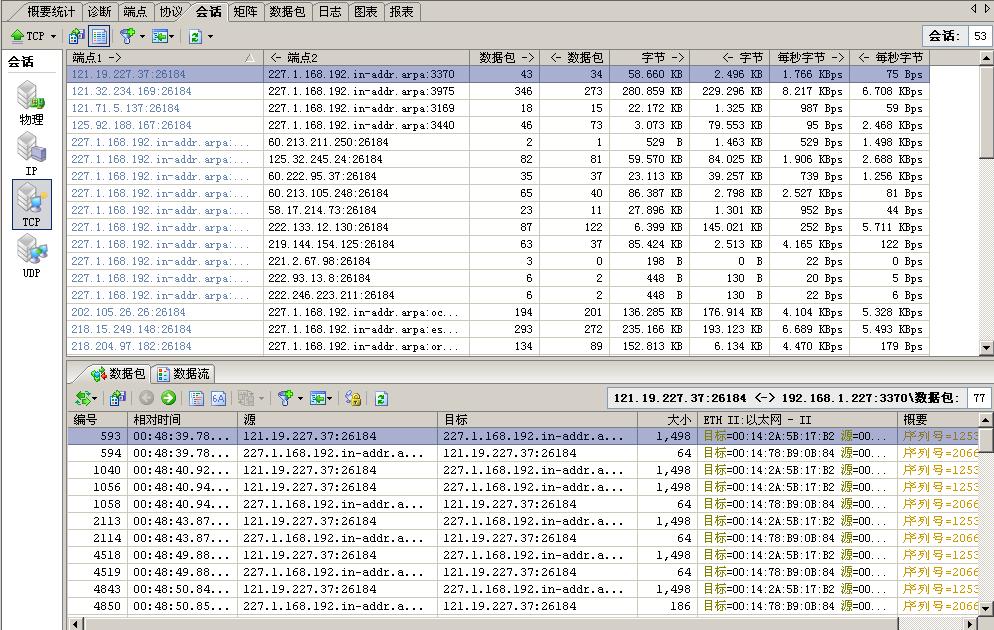Toggle the highlighted detail list view button
Screen dimensions: 994x630
(x=99, y=36)
